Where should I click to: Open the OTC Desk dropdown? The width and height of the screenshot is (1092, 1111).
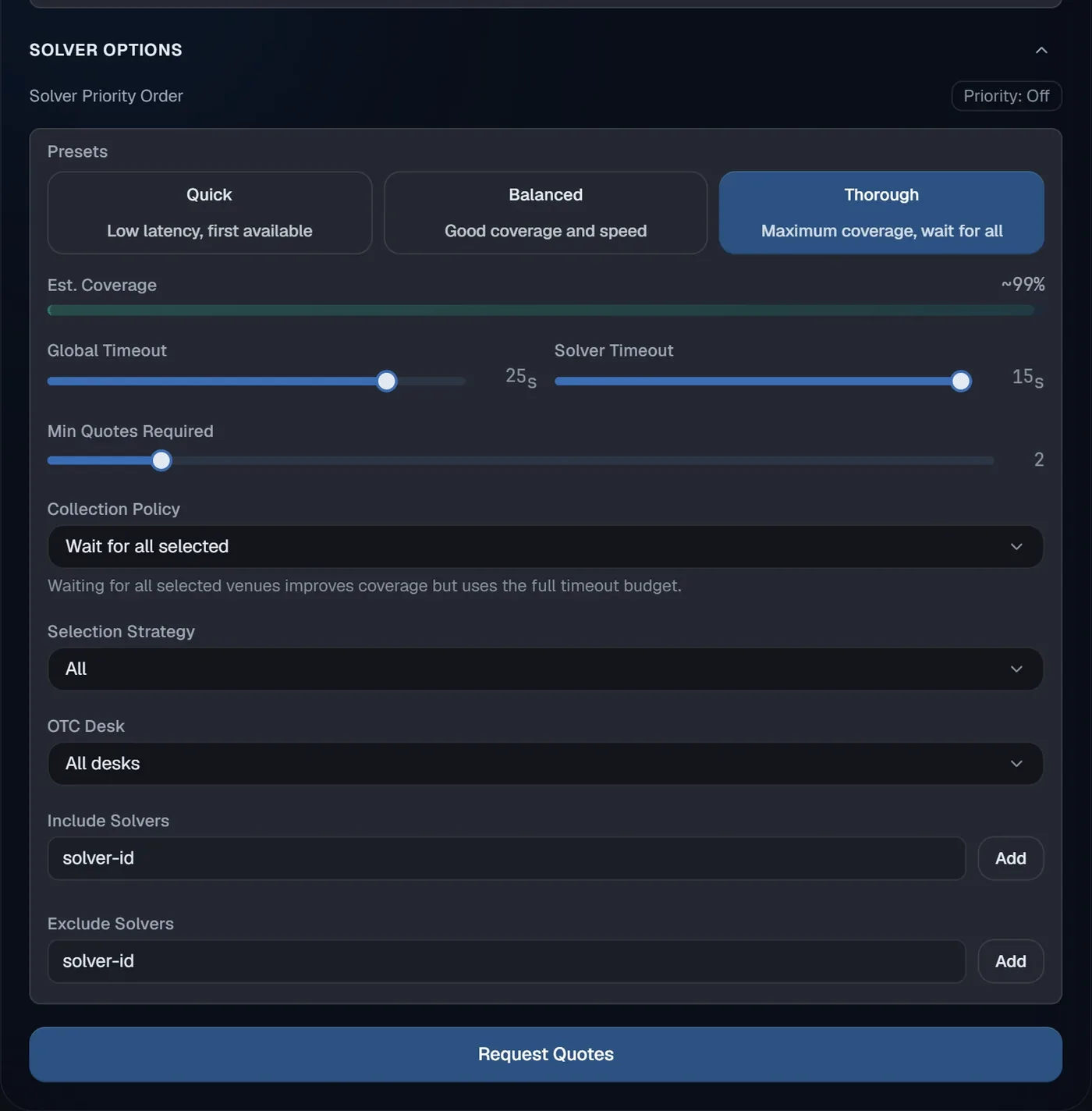(545, 764)
